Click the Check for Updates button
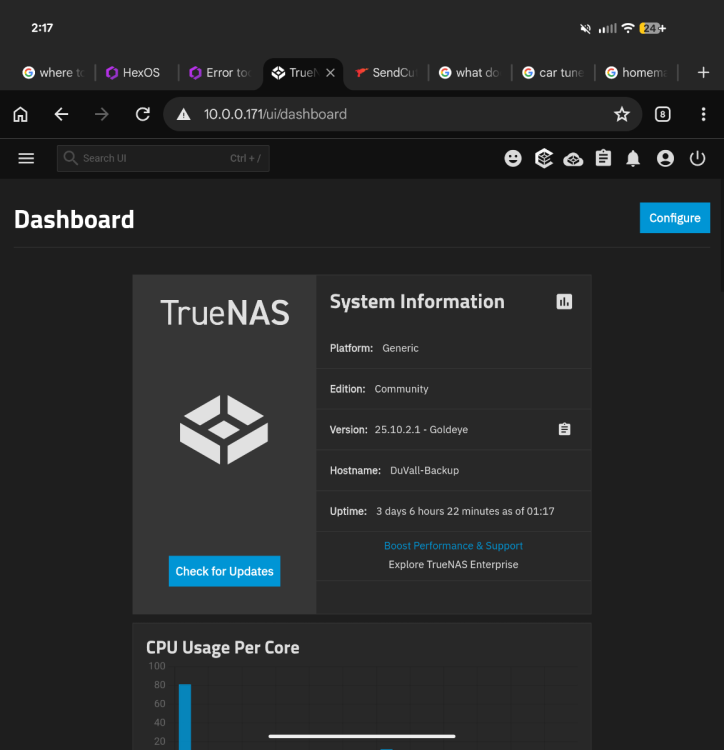 click(x=224, y=571)
